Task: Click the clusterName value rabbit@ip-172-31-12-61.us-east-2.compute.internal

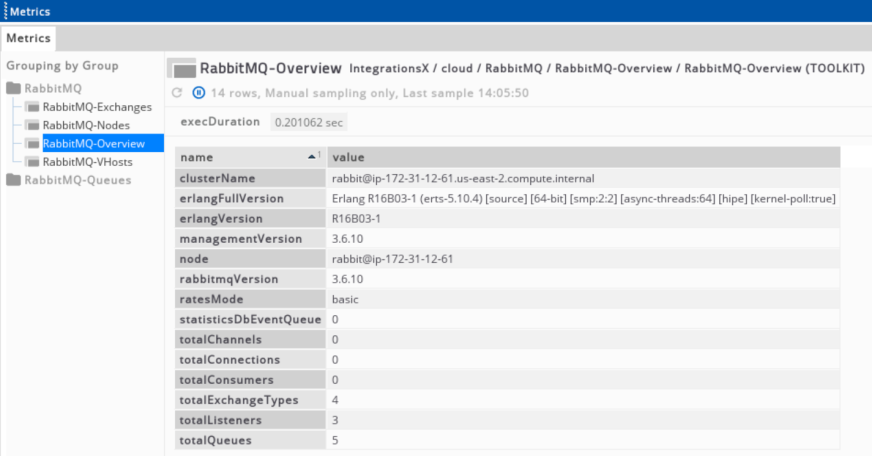Action: (x=463, y=179)
